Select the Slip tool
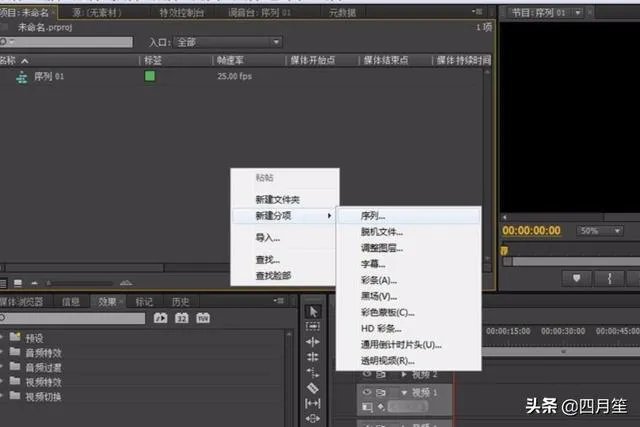 click(313, 404)
